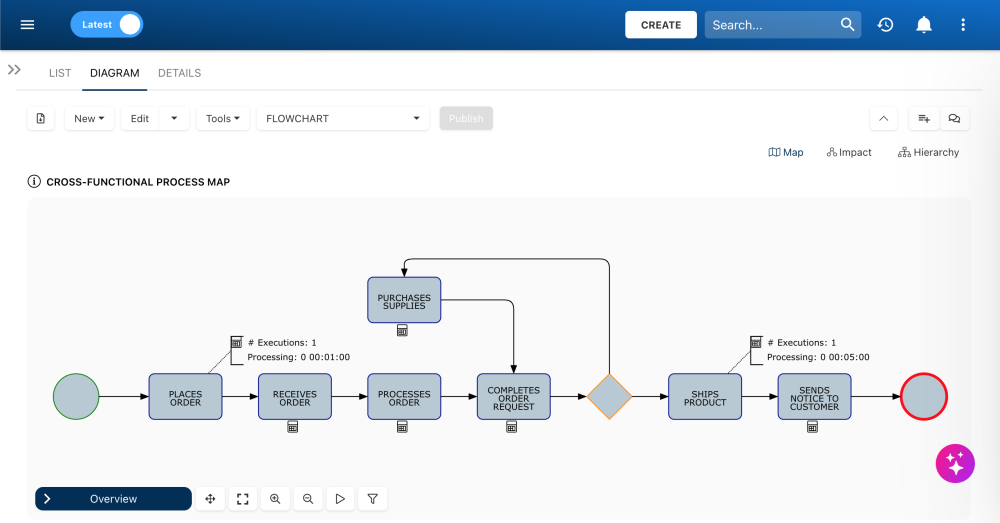Image resolution: width=1000 pixels, height=523 pixels.
Task: Switch to the DETAILS tab
Action: click(179, 73)
